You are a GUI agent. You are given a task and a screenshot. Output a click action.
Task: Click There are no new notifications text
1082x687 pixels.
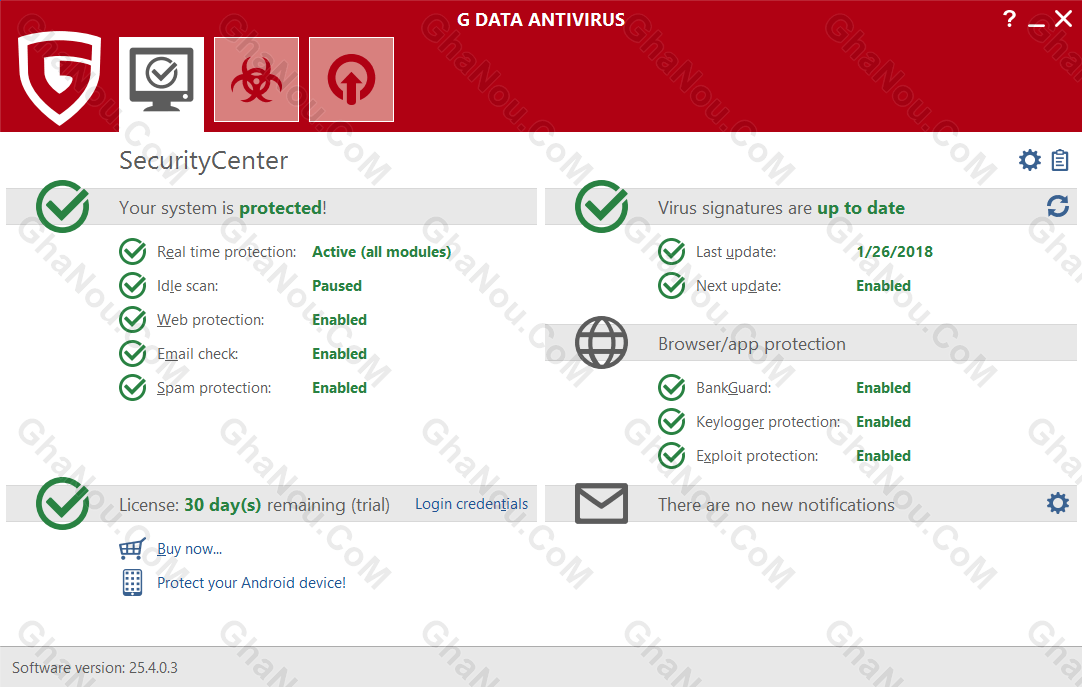pos(776,504)
